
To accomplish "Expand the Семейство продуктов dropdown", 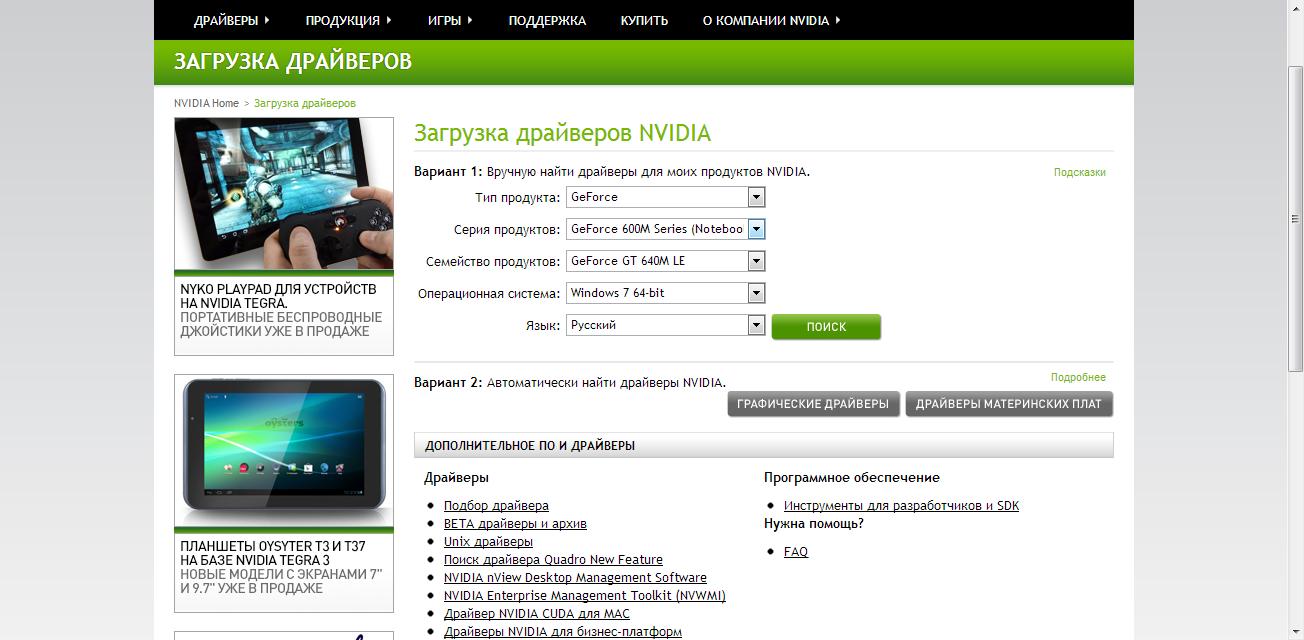I will 665,261.
